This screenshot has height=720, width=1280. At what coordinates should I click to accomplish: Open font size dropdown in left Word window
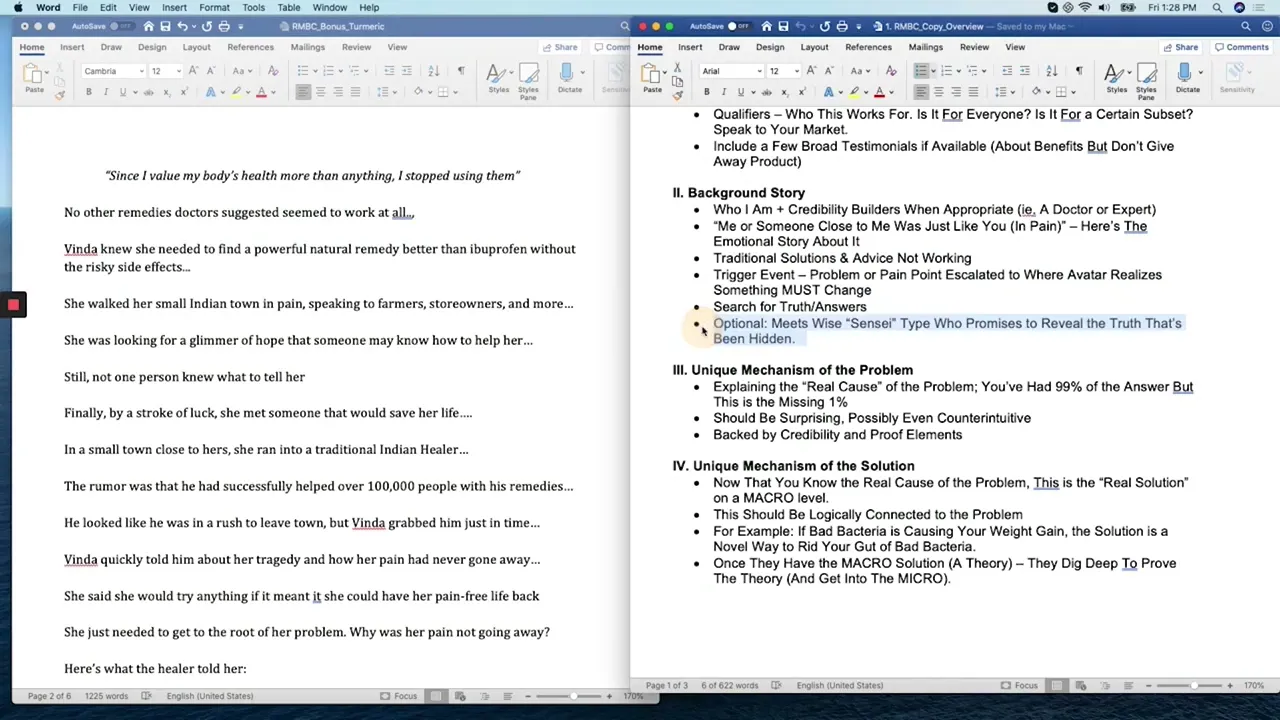178,71
